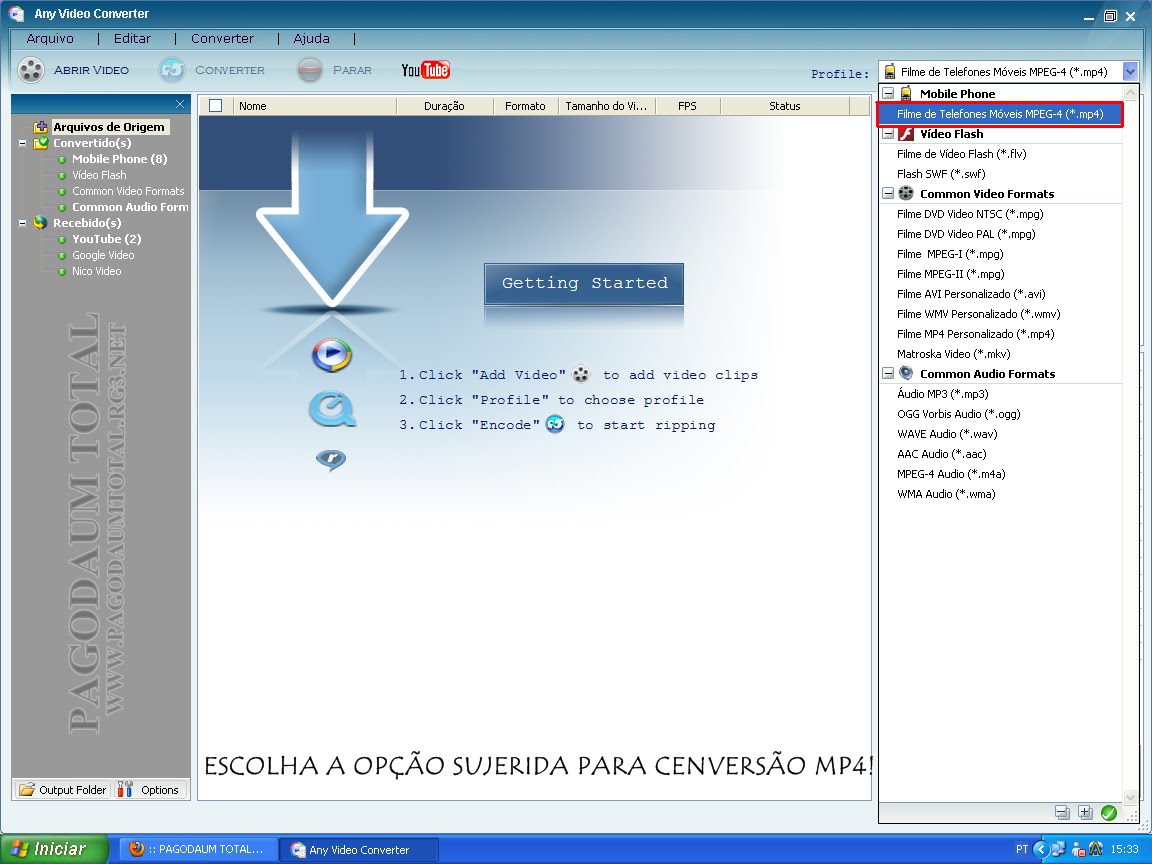Collapse the Mobile Phone profile group
Viewport: 1152px width, 864px height.
(x=888, y=93)
